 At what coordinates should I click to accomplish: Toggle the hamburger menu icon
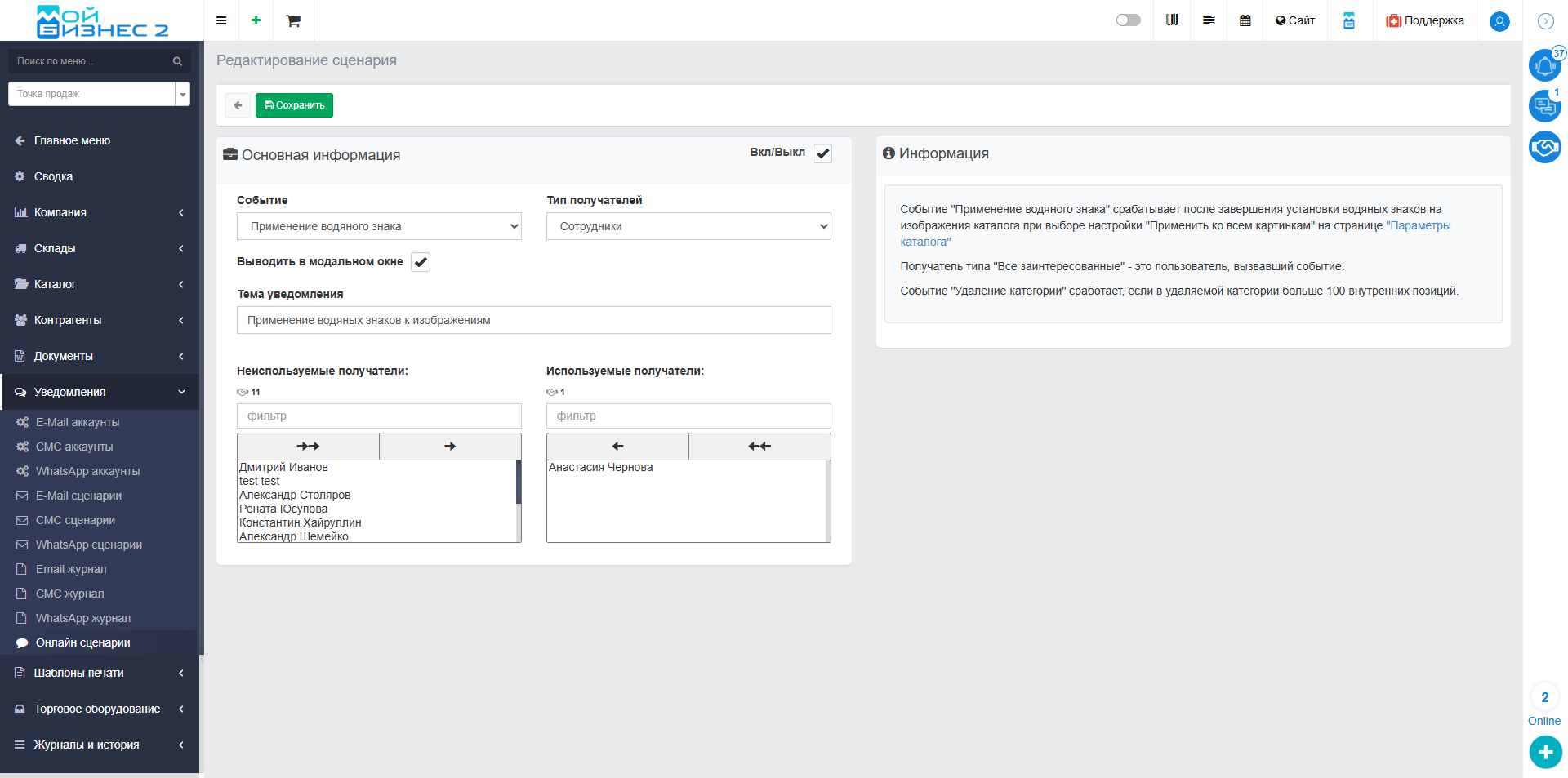click(221, 20)
